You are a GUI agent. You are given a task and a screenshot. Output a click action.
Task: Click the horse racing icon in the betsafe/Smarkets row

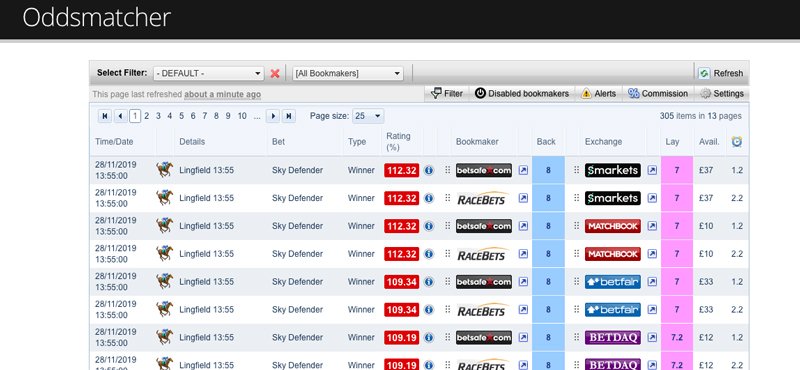click(165, 169)
